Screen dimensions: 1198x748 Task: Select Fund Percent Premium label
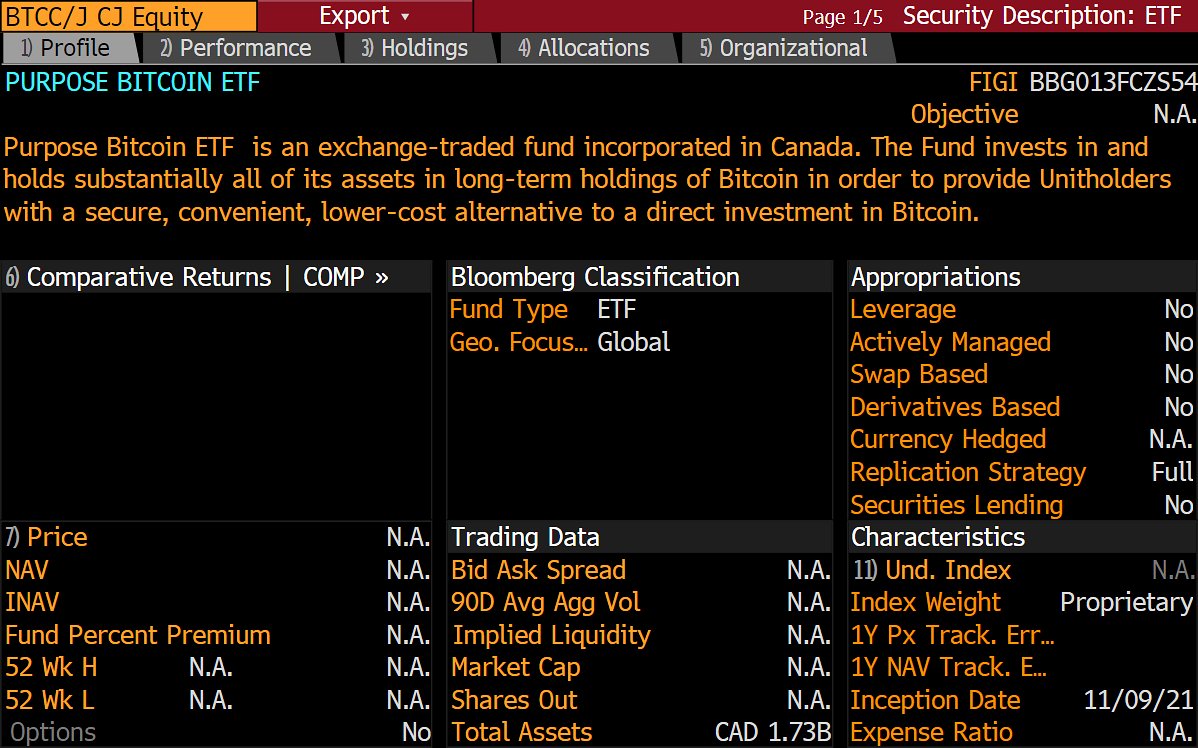click(138, 635)
